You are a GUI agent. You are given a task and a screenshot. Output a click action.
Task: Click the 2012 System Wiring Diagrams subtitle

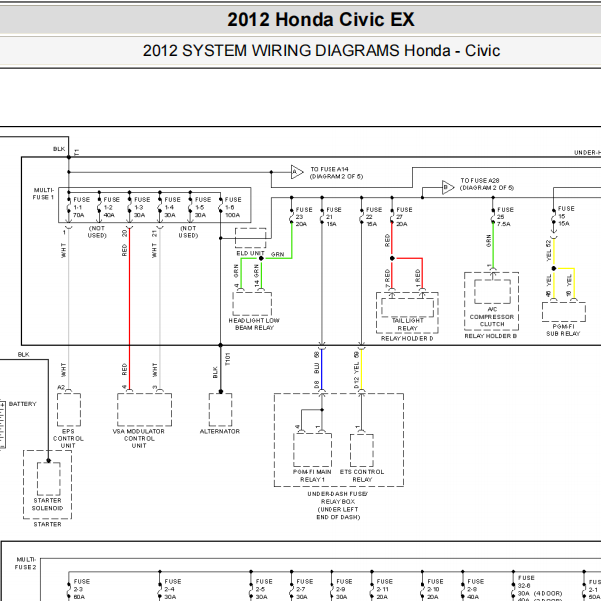(321, 51)
